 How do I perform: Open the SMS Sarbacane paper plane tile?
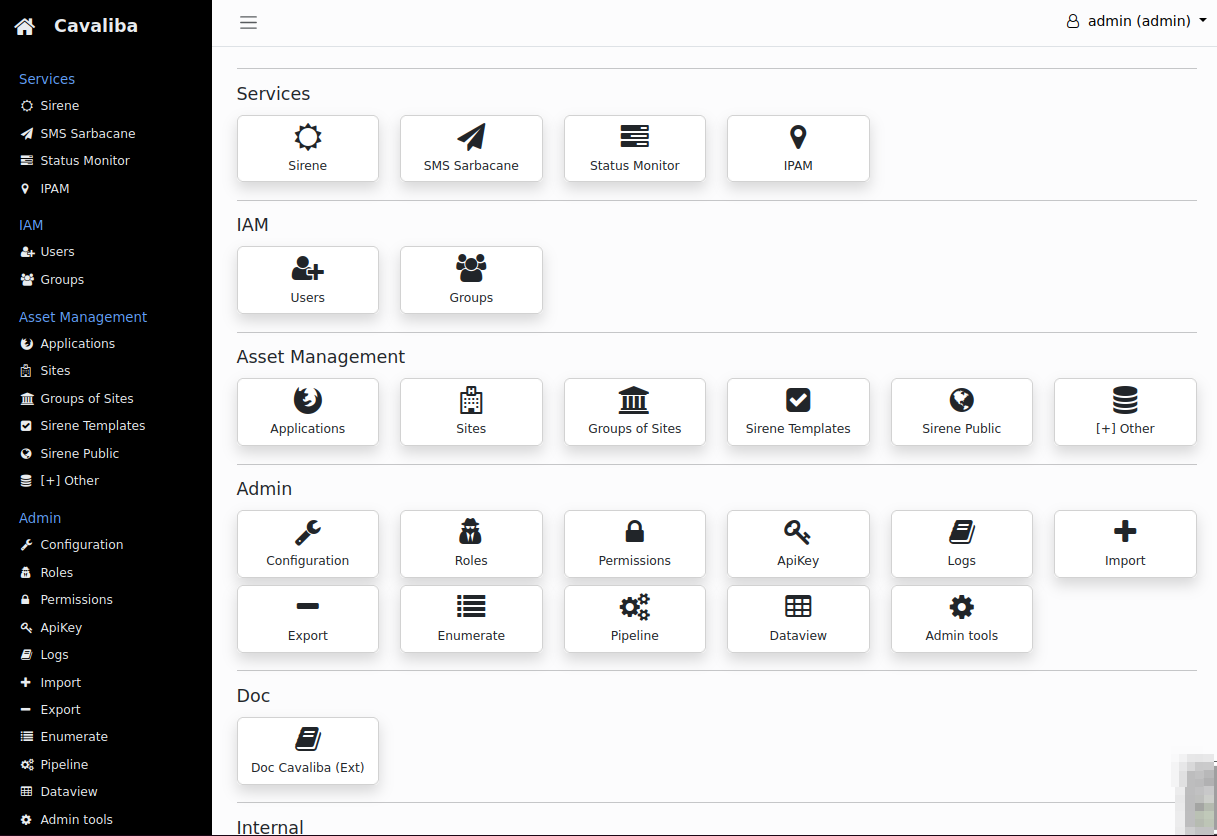pos(471,148)
